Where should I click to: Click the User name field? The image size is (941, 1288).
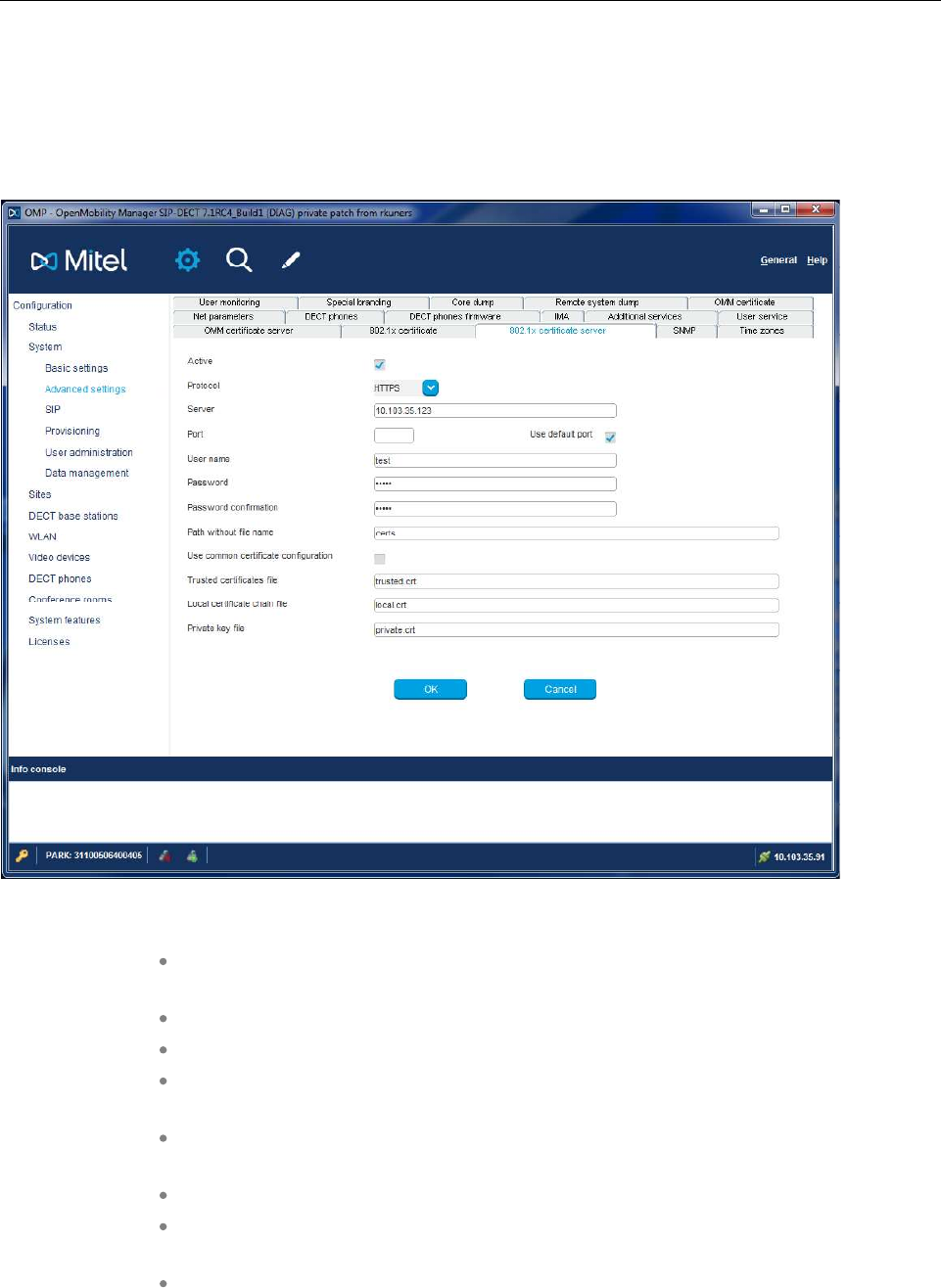495,460
